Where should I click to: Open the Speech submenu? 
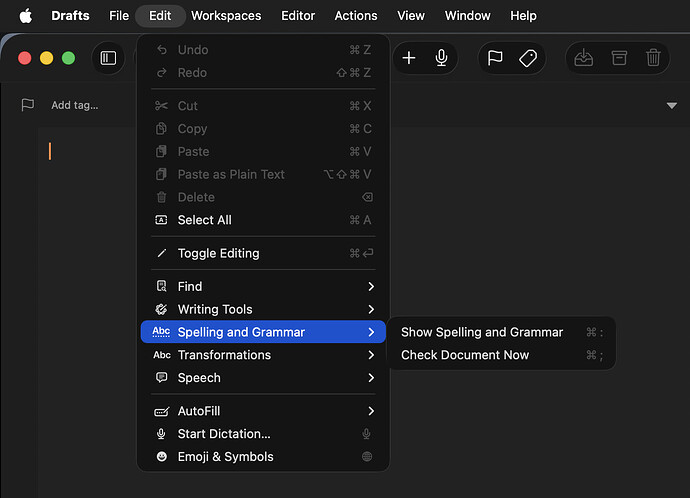pyautogui.click(x=263, y=378)
